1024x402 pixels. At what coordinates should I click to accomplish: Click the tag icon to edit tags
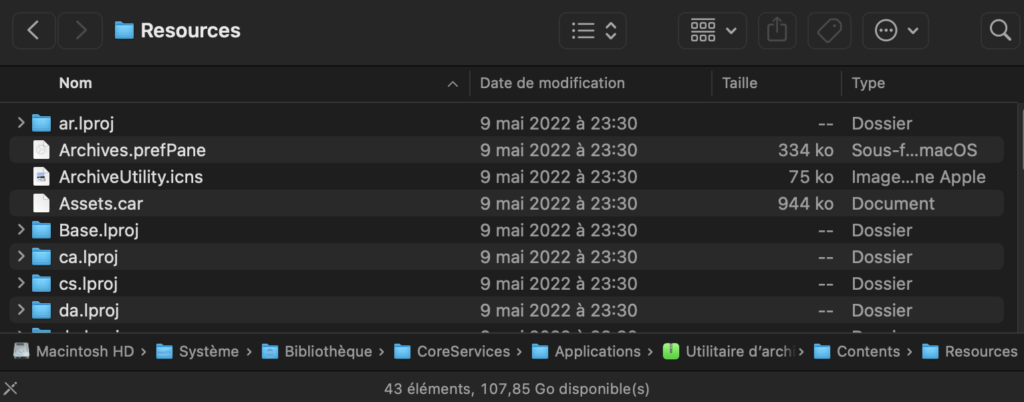pyautogui.click(x=829, y=31)
